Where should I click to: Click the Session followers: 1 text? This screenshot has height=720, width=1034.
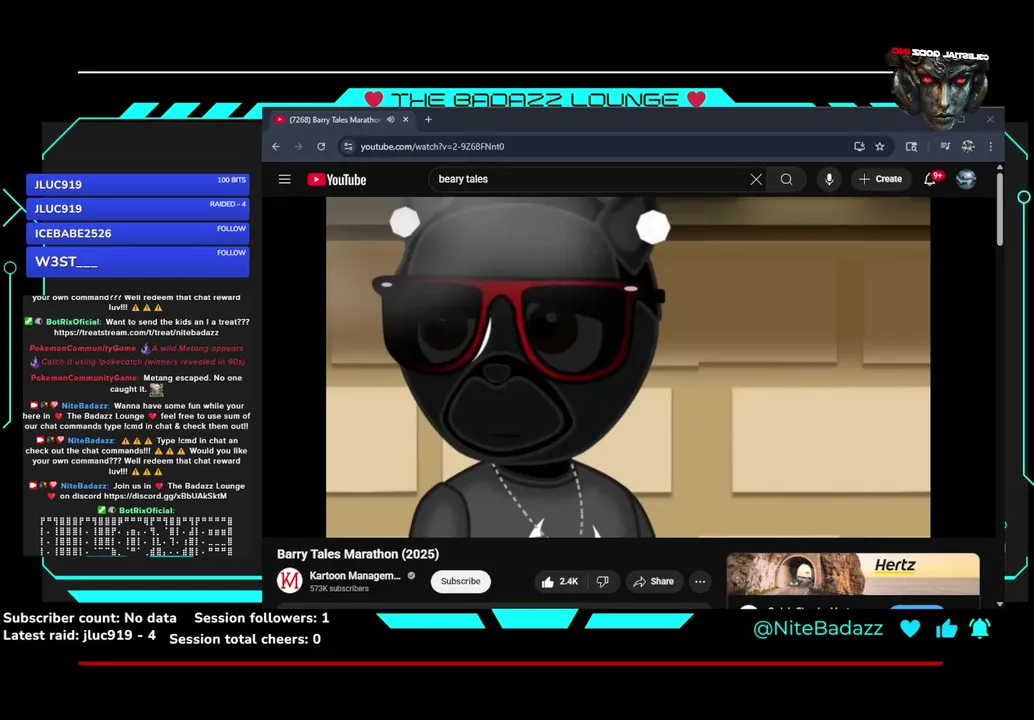(x=261, y=618)
